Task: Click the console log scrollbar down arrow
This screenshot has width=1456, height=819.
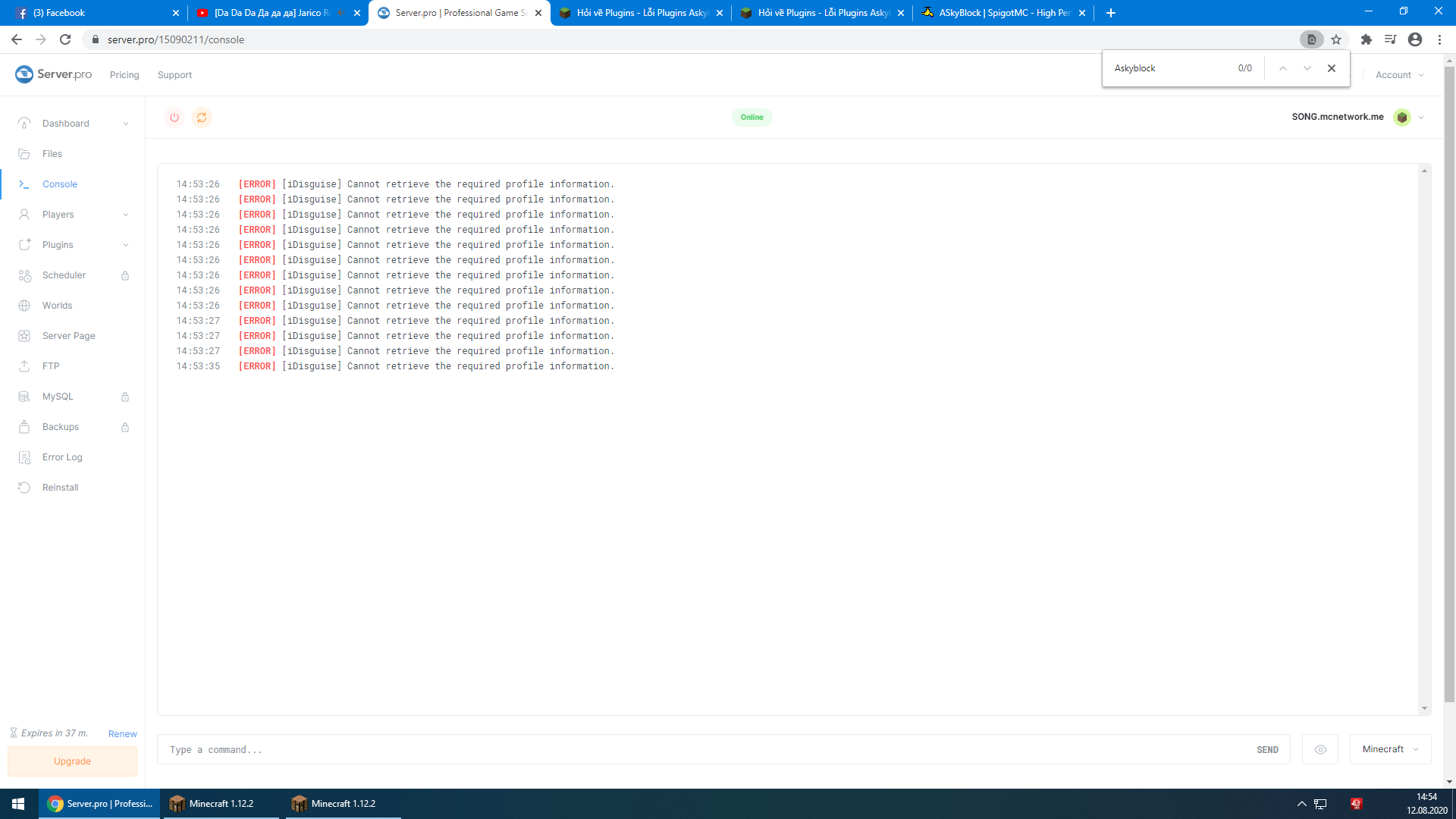Action: click(x=1425, y=708)
